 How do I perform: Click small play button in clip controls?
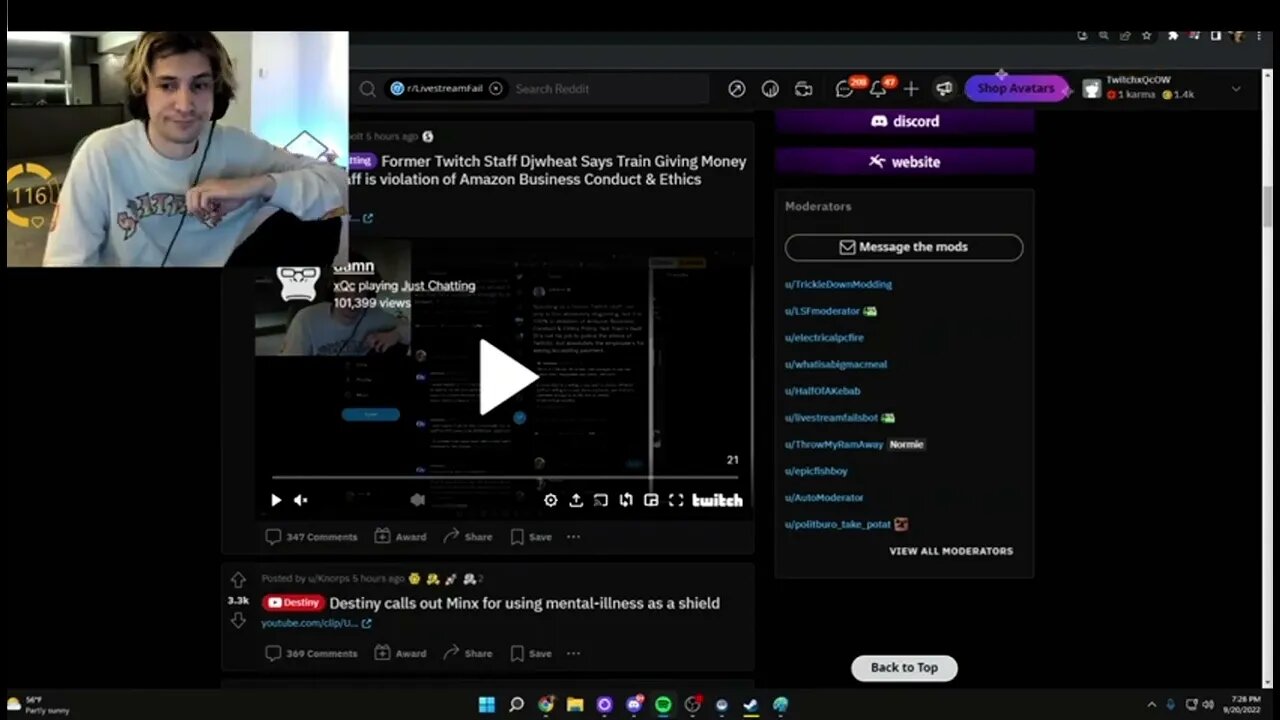point(276,500)
